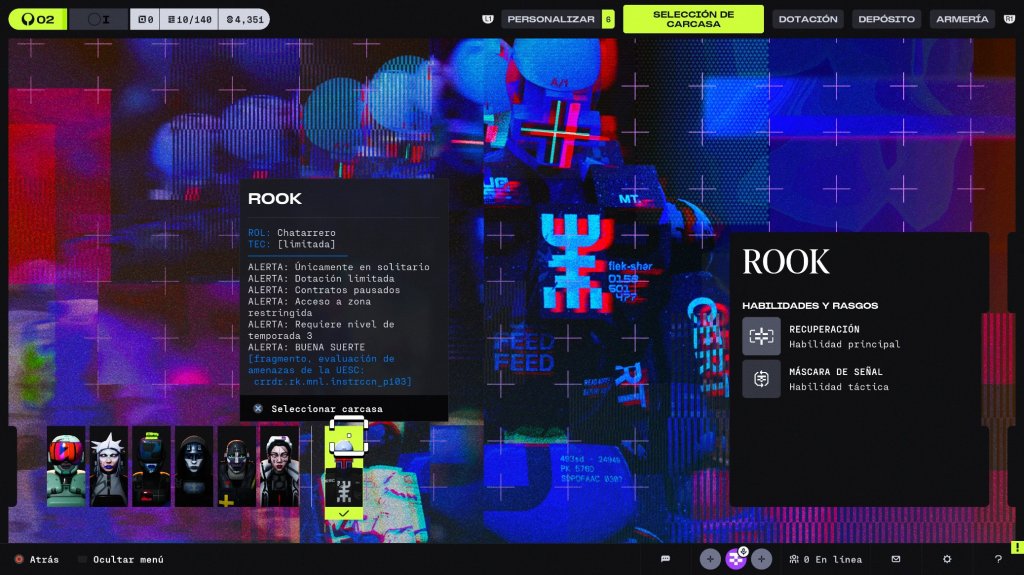Image resolution: width=1024 pixels, height=575 pixels.
Task: Add squad member with right plus icon
Action: (762, 559)
